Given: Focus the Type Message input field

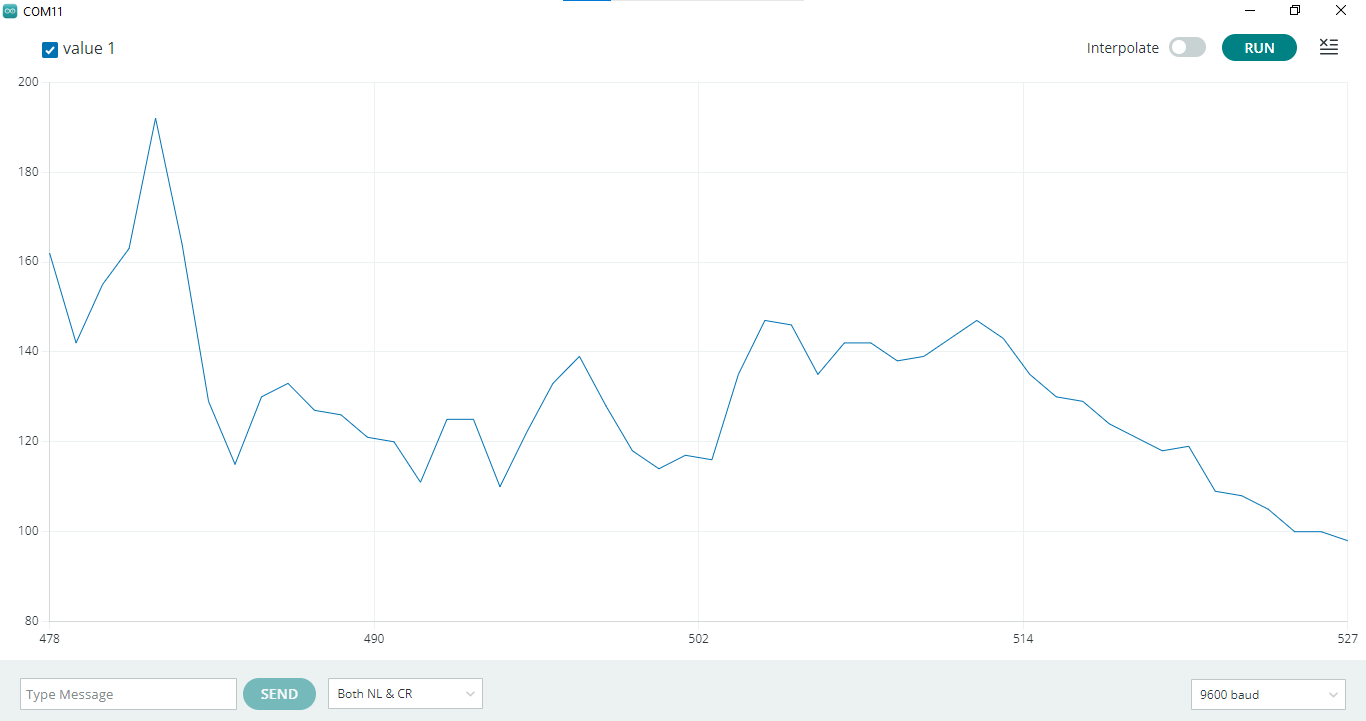Looking at the screenshot, I should 128,694.
